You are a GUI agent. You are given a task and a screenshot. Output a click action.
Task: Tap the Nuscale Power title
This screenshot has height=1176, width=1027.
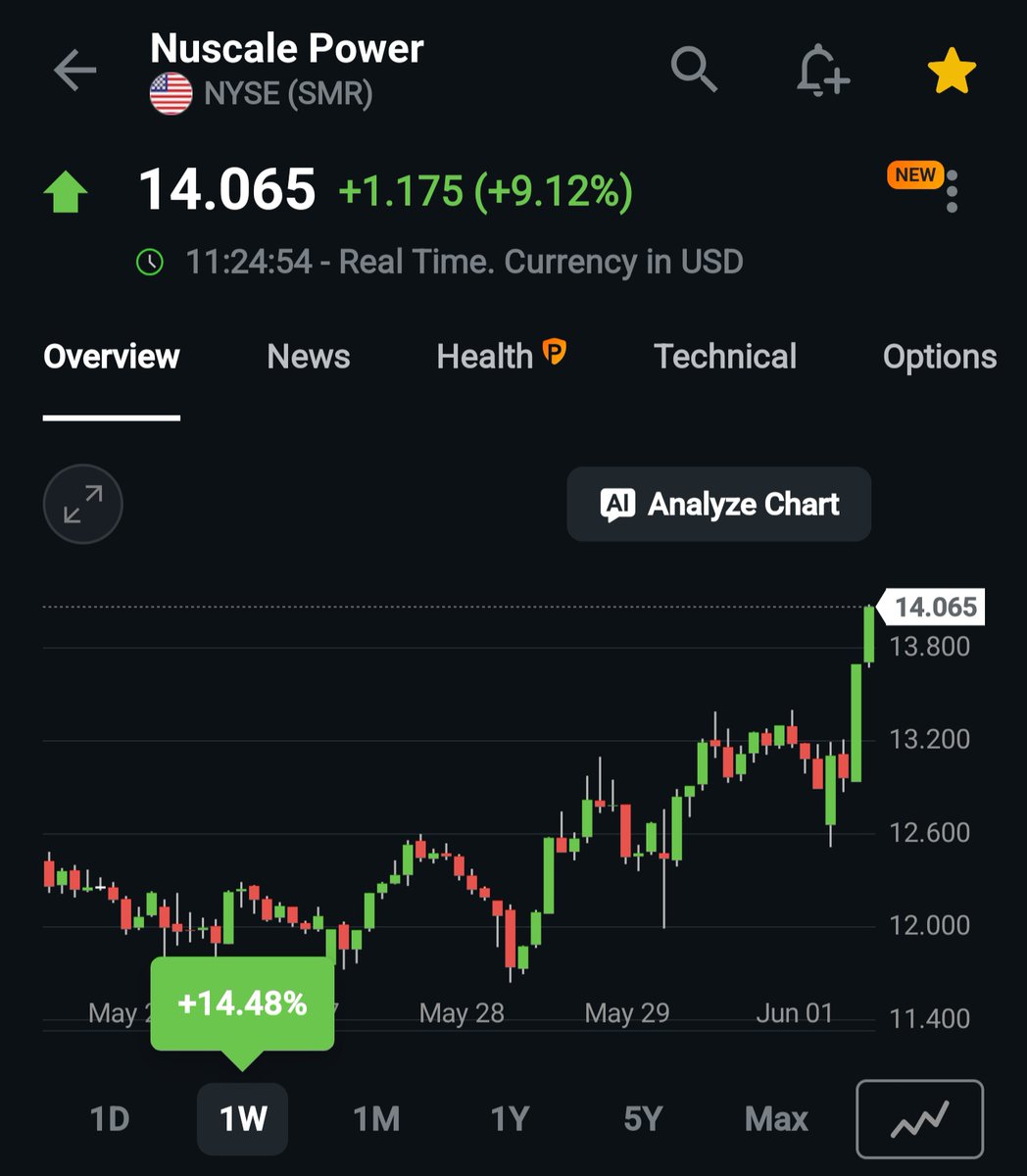click(287, 48)
